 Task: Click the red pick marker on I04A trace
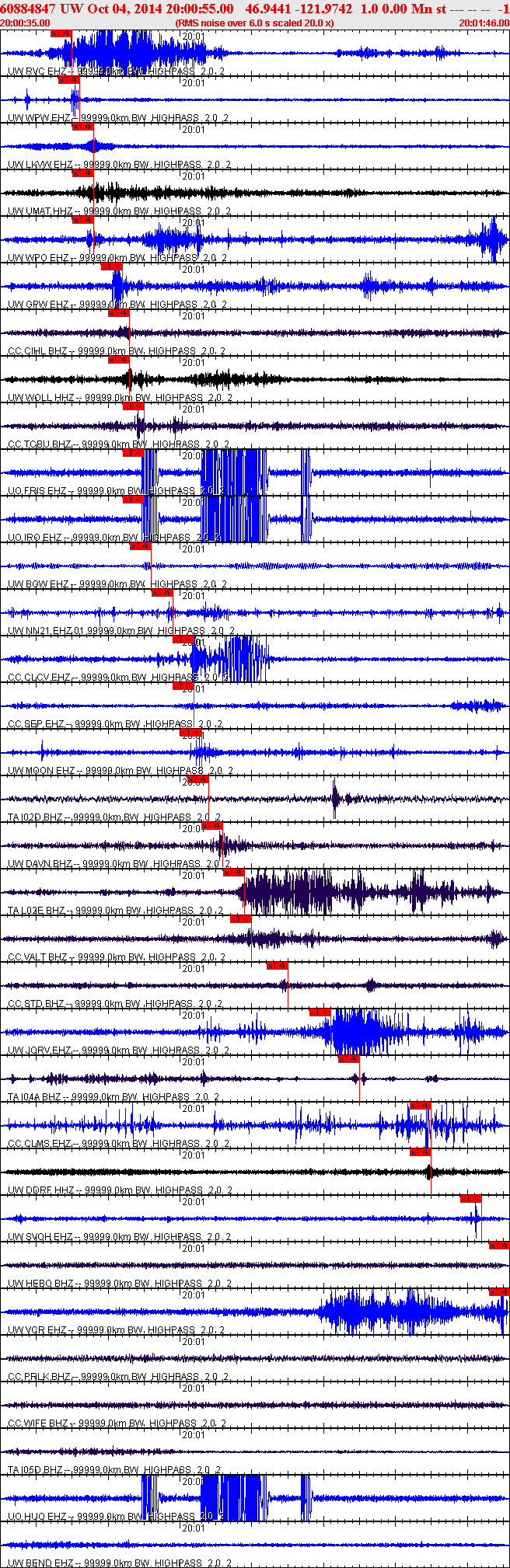pyautogui.click(x=349, y=1059)
